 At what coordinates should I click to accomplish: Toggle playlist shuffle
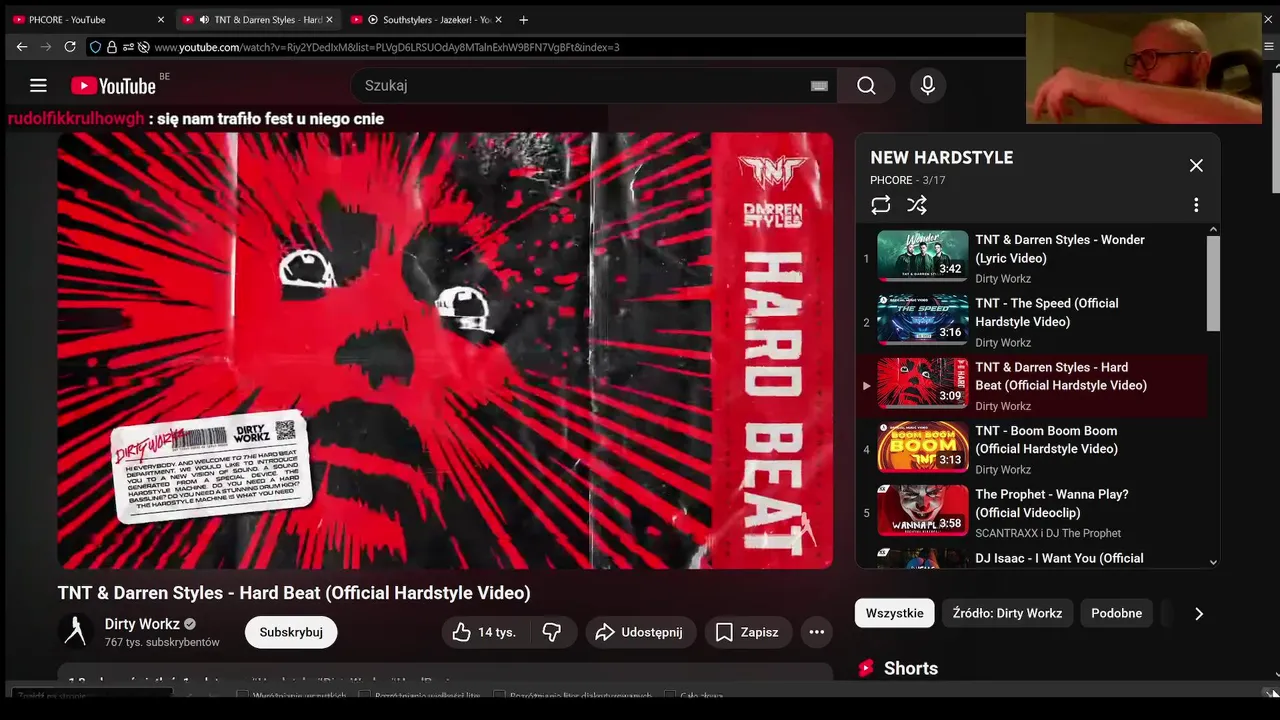917,205
